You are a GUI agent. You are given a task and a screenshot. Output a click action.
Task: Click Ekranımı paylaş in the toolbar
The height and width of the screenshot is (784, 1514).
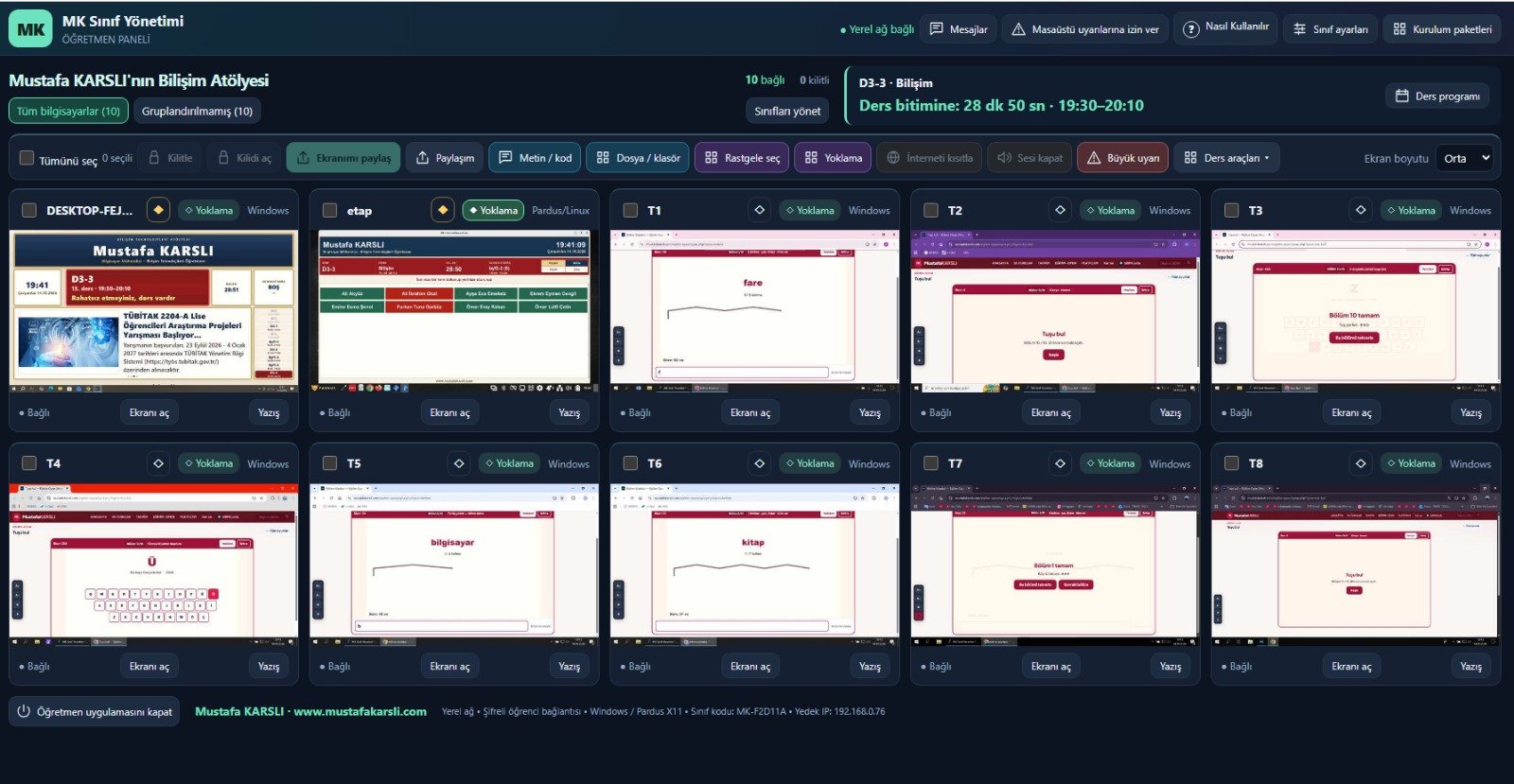(343, 158)
